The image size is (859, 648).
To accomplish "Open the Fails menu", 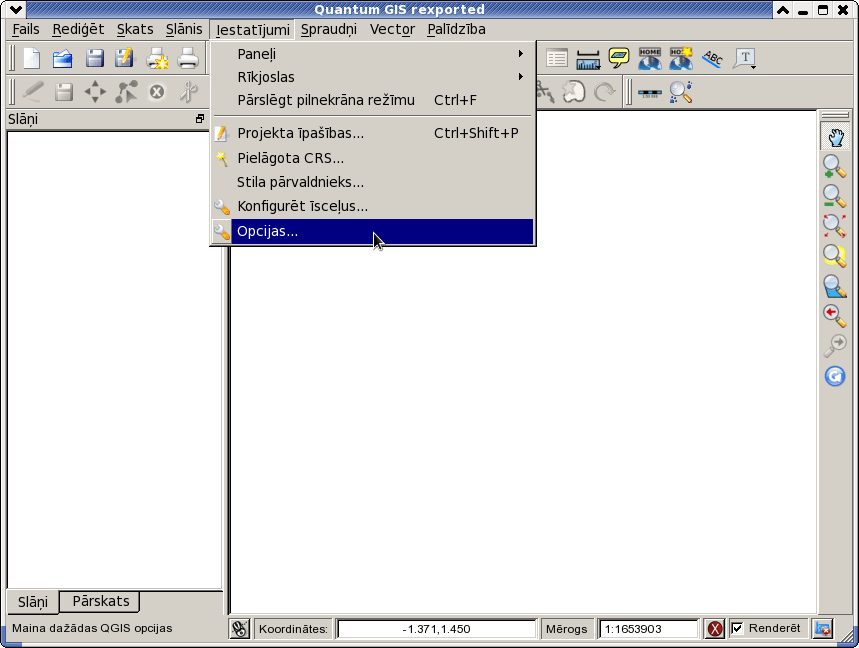I will pos(26,29).
